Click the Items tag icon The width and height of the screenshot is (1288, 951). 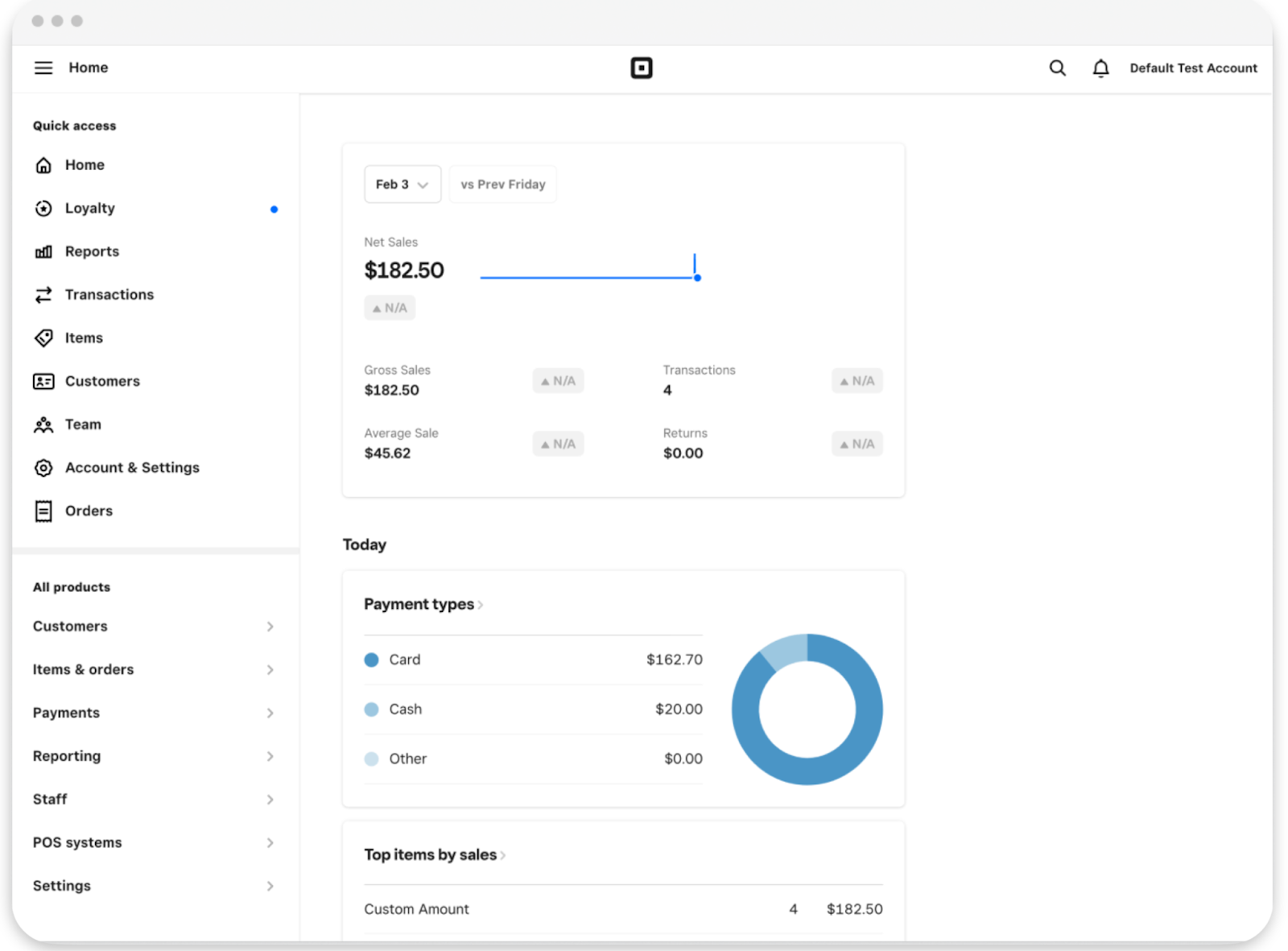point(43,337)
